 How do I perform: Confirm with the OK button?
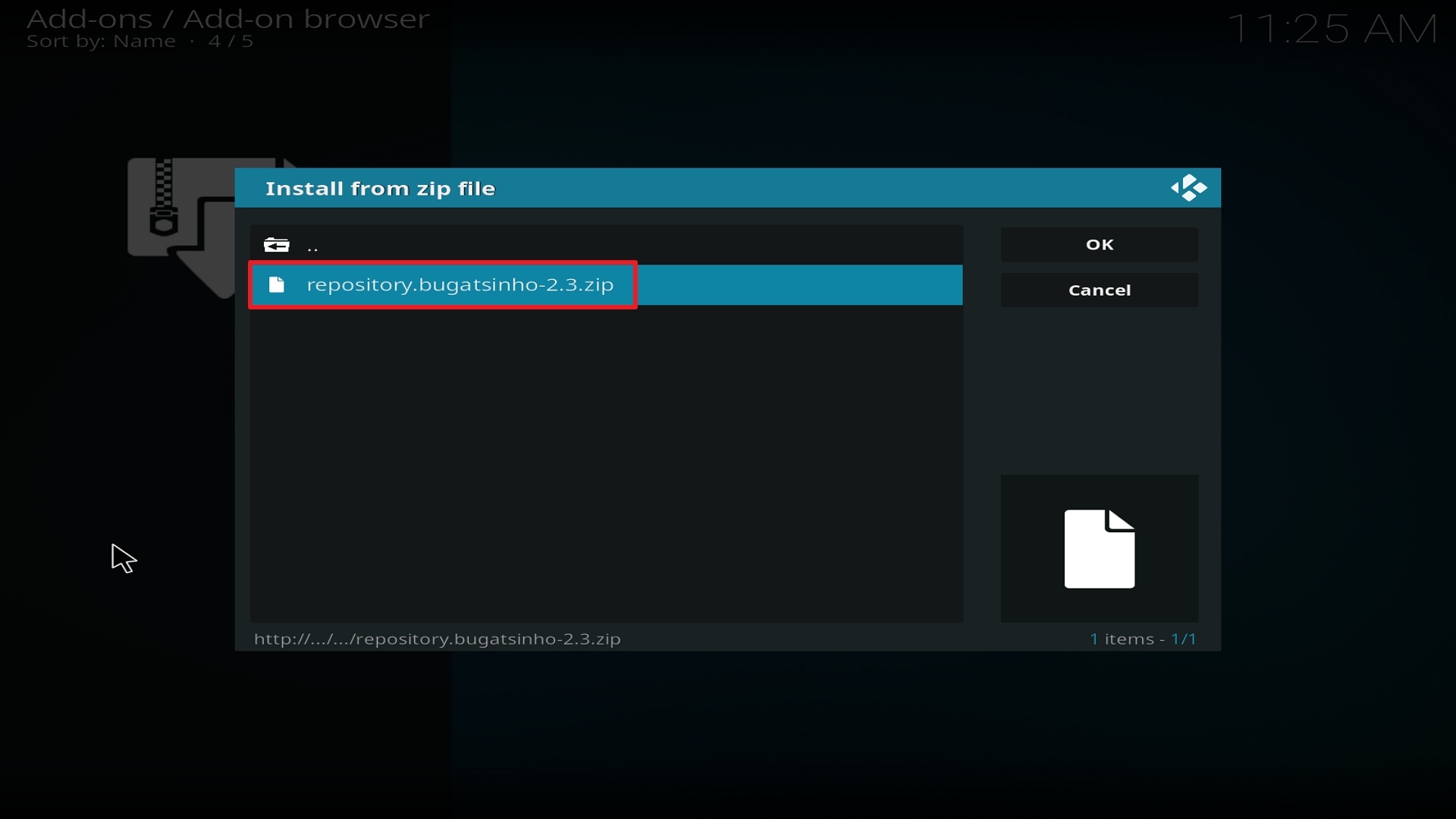click(1100, 245)
